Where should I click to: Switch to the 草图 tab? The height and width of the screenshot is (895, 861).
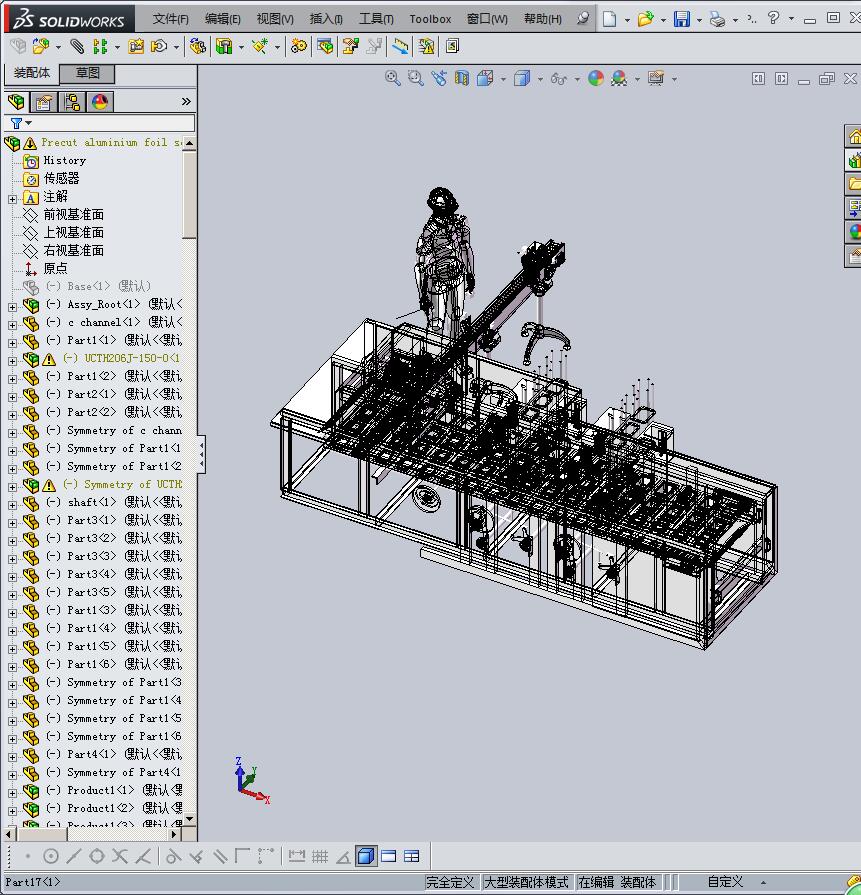(x=87, y=73)
